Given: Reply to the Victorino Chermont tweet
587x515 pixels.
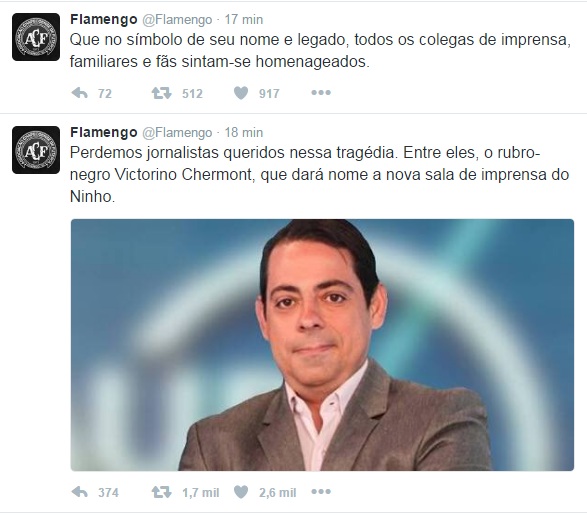Looking at the screenshot, I should coord(79,492).
